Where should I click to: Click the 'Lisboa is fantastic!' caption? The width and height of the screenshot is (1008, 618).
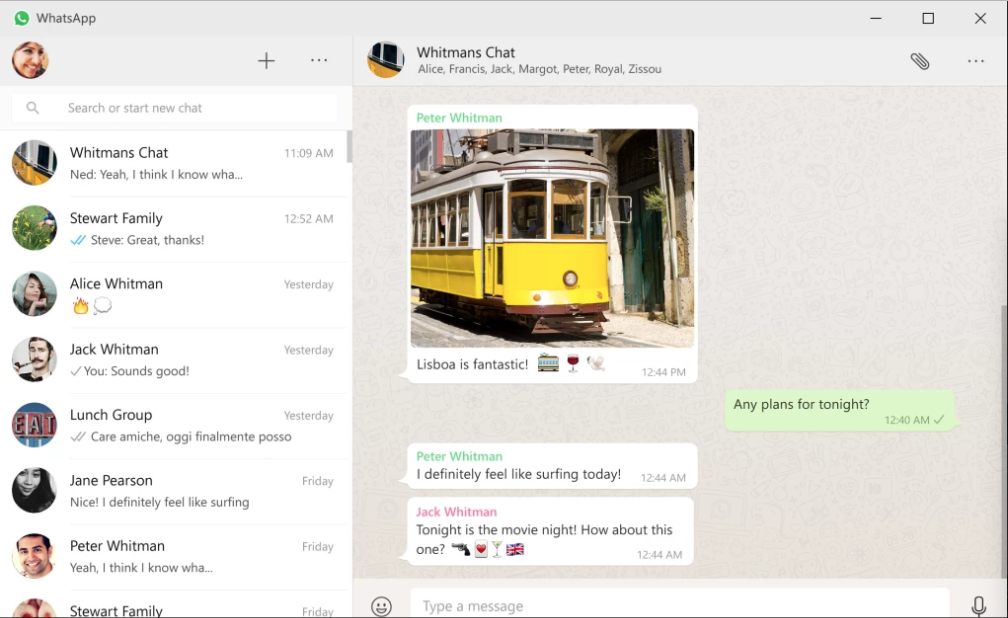click(x=472, y=365)
